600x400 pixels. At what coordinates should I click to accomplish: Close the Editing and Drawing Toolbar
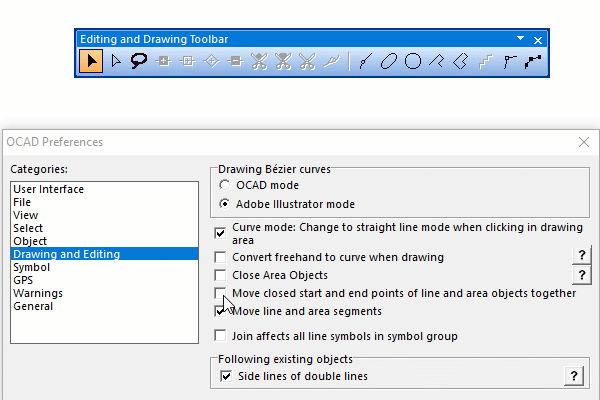pyautogui.click(x=538, y=40)
